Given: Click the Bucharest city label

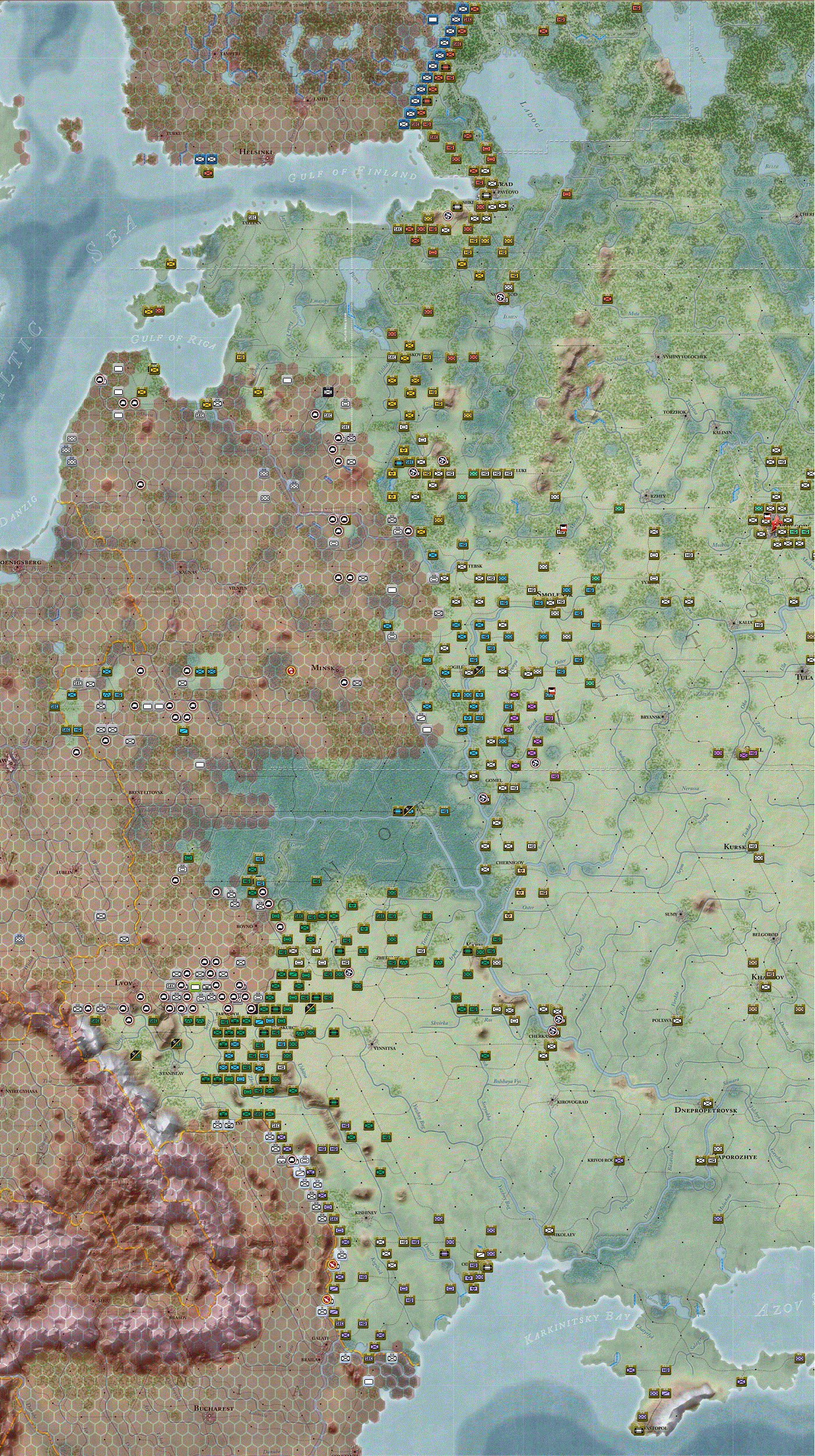Looking at the screenshot, I should pos(213,1408).
